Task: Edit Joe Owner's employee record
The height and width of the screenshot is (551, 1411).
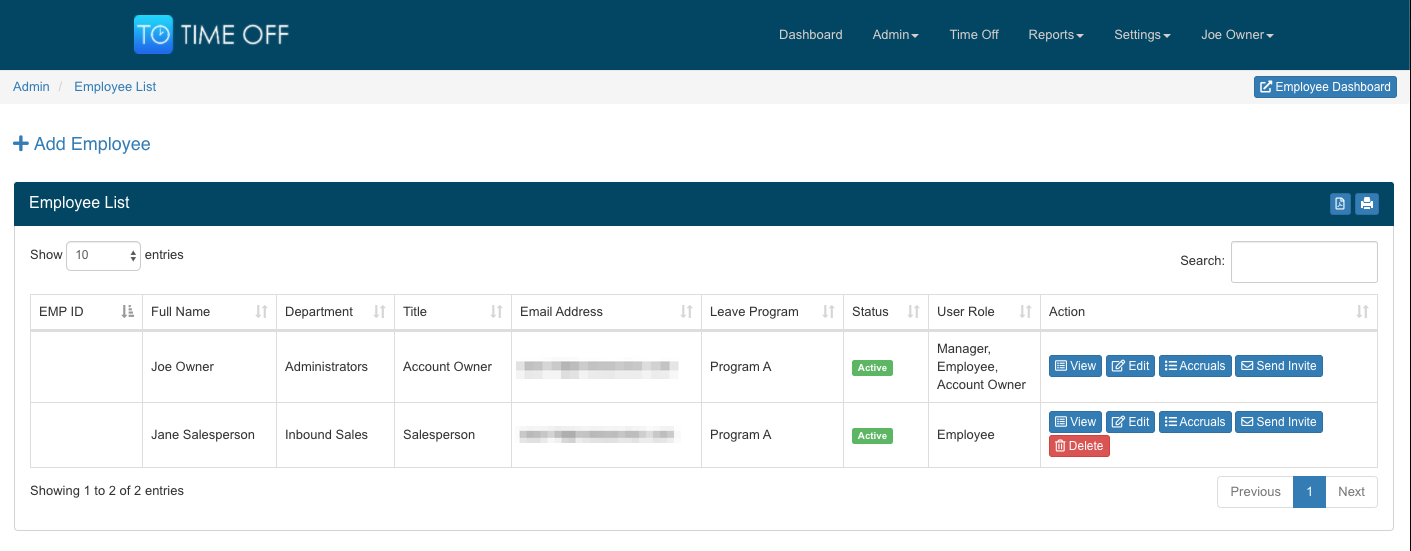Action: pyautogui.click(x=1130, y=366)
